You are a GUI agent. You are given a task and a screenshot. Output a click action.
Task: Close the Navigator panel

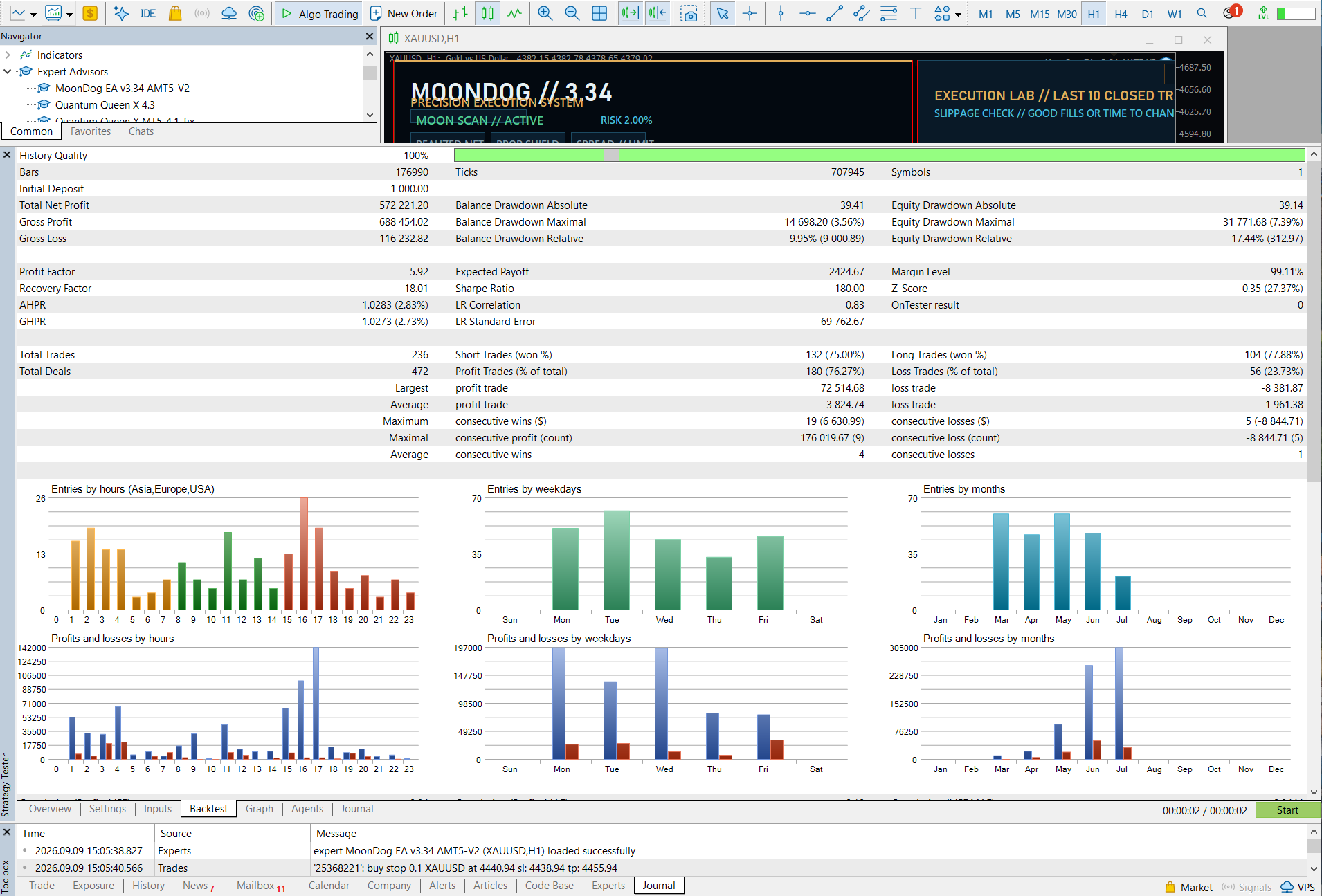[x=370, y=36]
